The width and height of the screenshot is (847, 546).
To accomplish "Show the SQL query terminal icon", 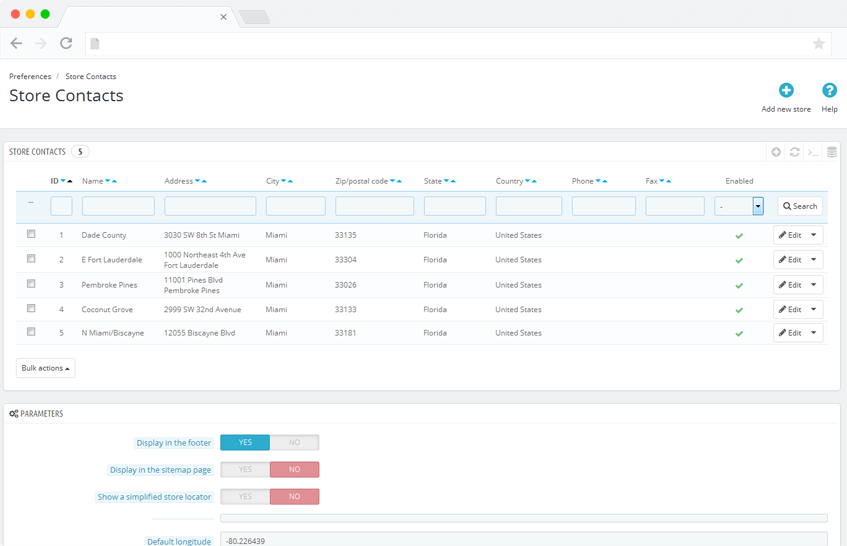I will click(813, 152).
